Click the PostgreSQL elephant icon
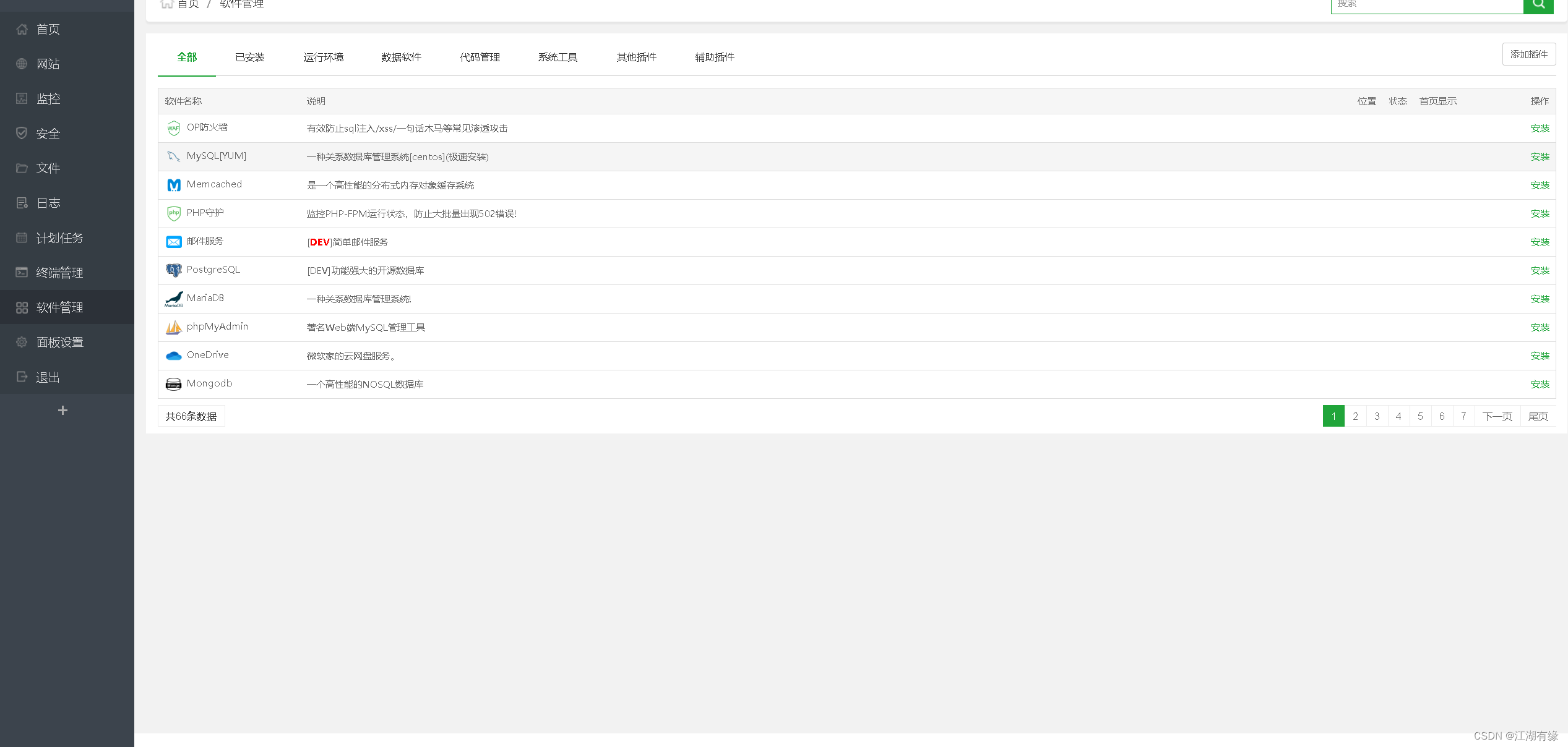The height and width of the screenshot is (747, 1568). coord(174,270)
